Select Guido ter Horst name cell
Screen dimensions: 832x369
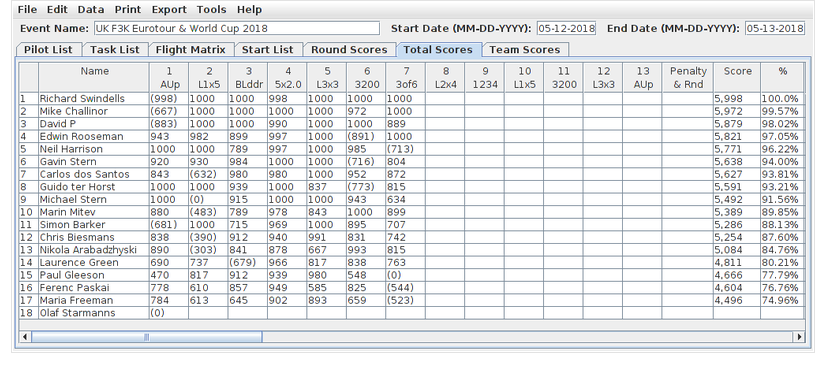(x=94, y=187)
